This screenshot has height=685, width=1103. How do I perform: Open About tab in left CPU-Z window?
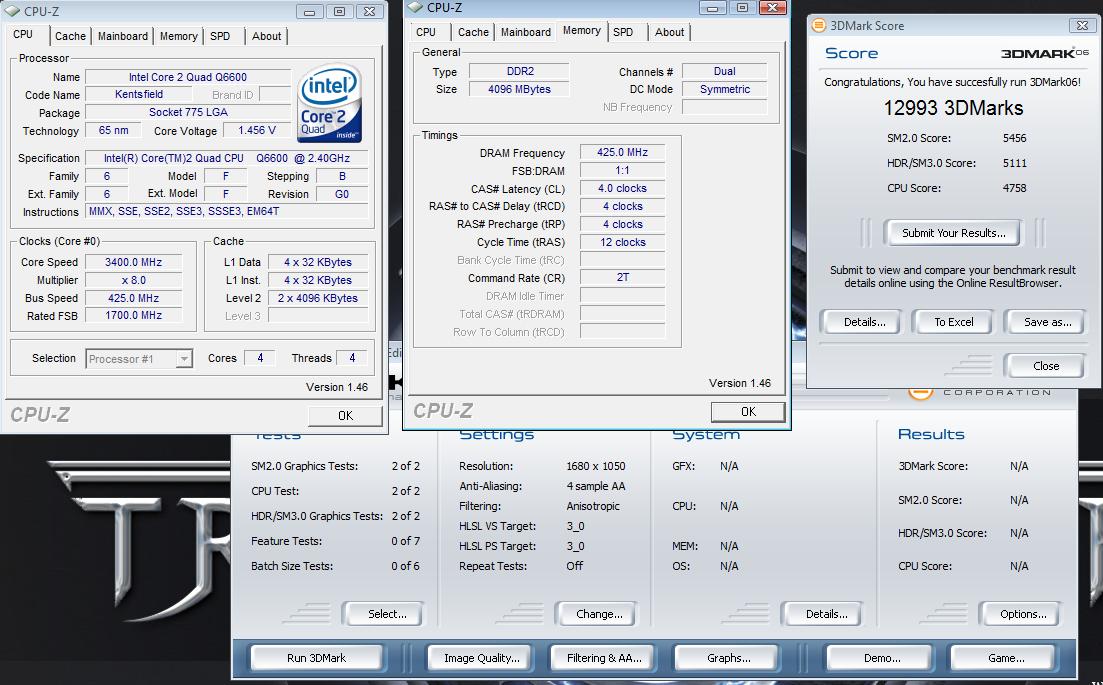(x=267, y=36)
